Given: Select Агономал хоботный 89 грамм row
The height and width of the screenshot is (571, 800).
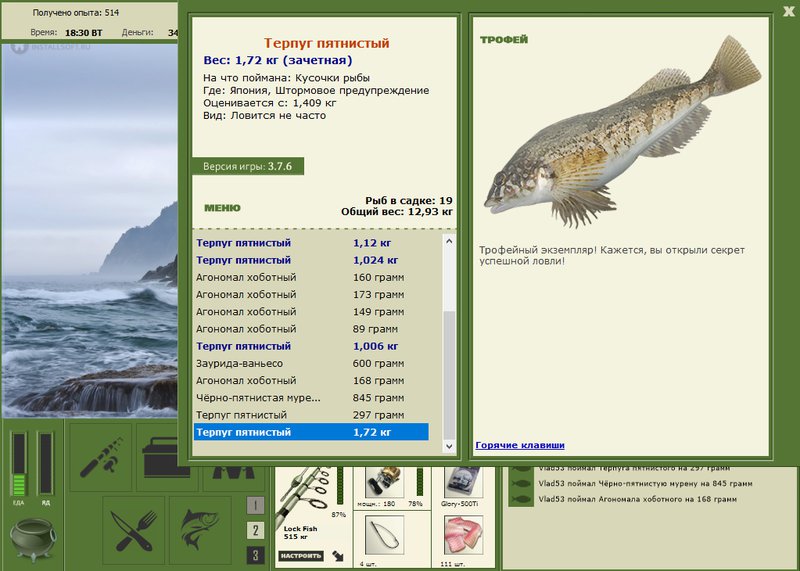Looking at the screenshot, I should (311, 329).
